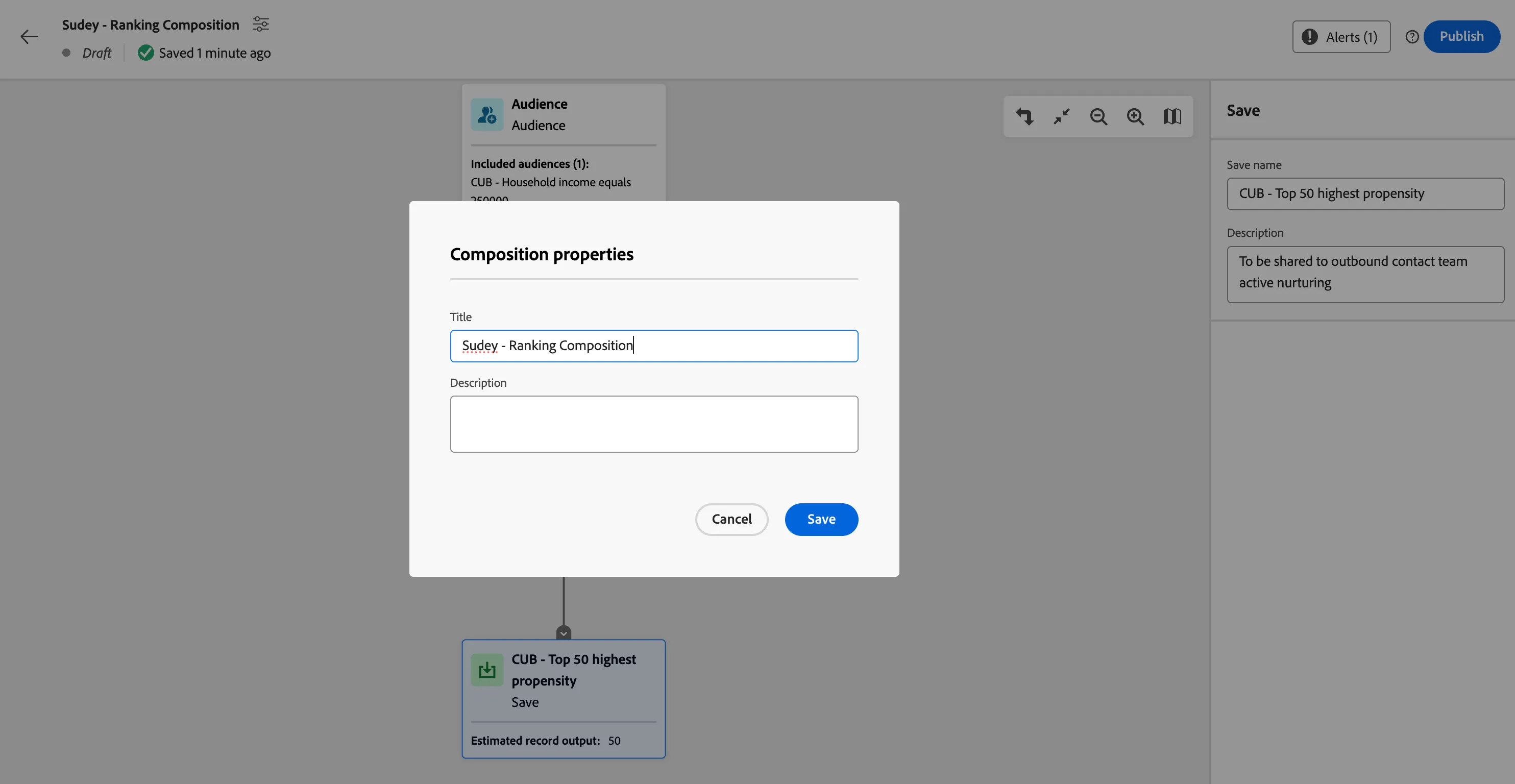Save the Composition properties dialog
The width and height of the screenshot is (1515, 784).
tap(821, 519)
